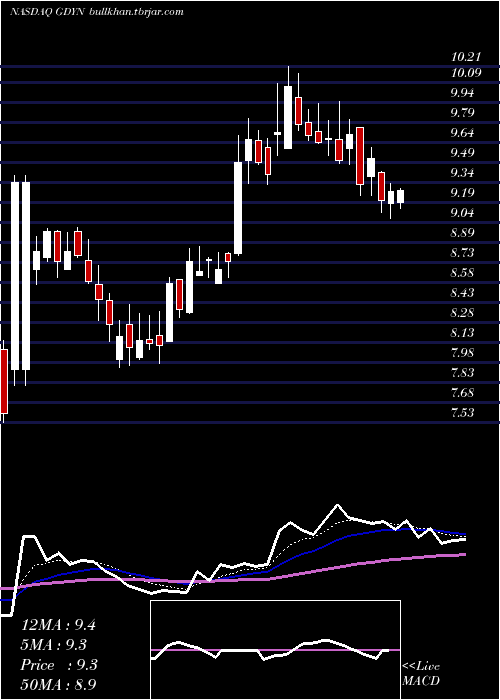
Task: Click the NASDAQ GDYN bullkhan.tbrjar.com title text
Action: tap(97, 12)
